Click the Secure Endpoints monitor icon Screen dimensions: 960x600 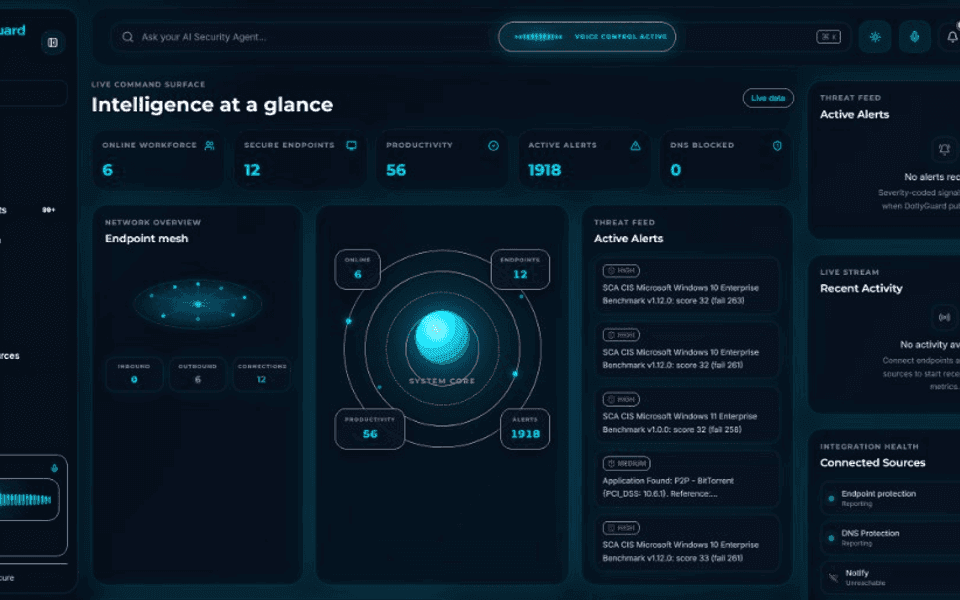click(351, 146)
